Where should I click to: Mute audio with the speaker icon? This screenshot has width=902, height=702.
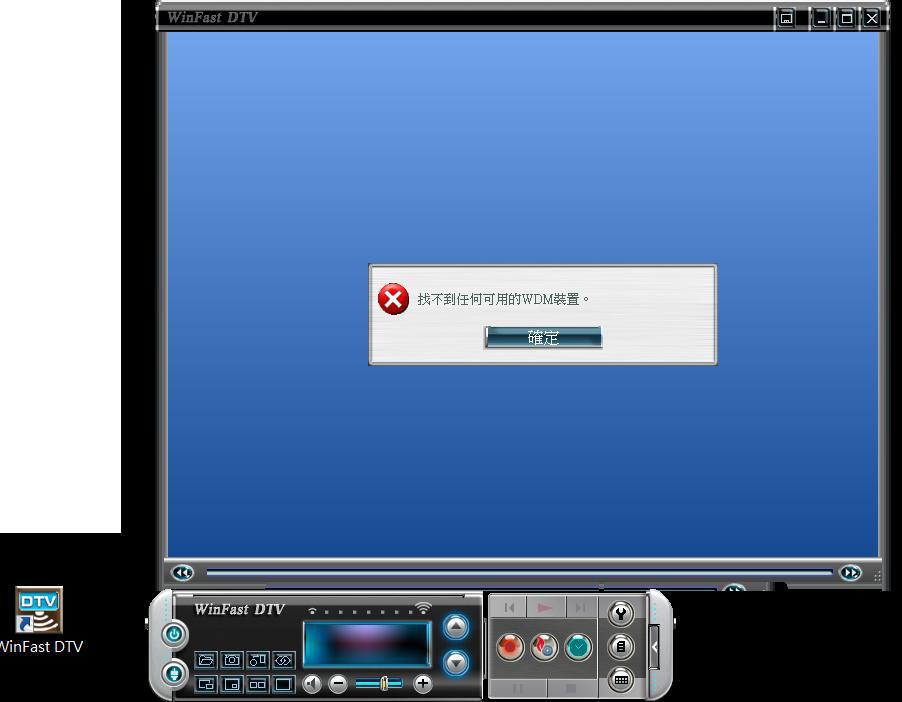tap(312, 684)
